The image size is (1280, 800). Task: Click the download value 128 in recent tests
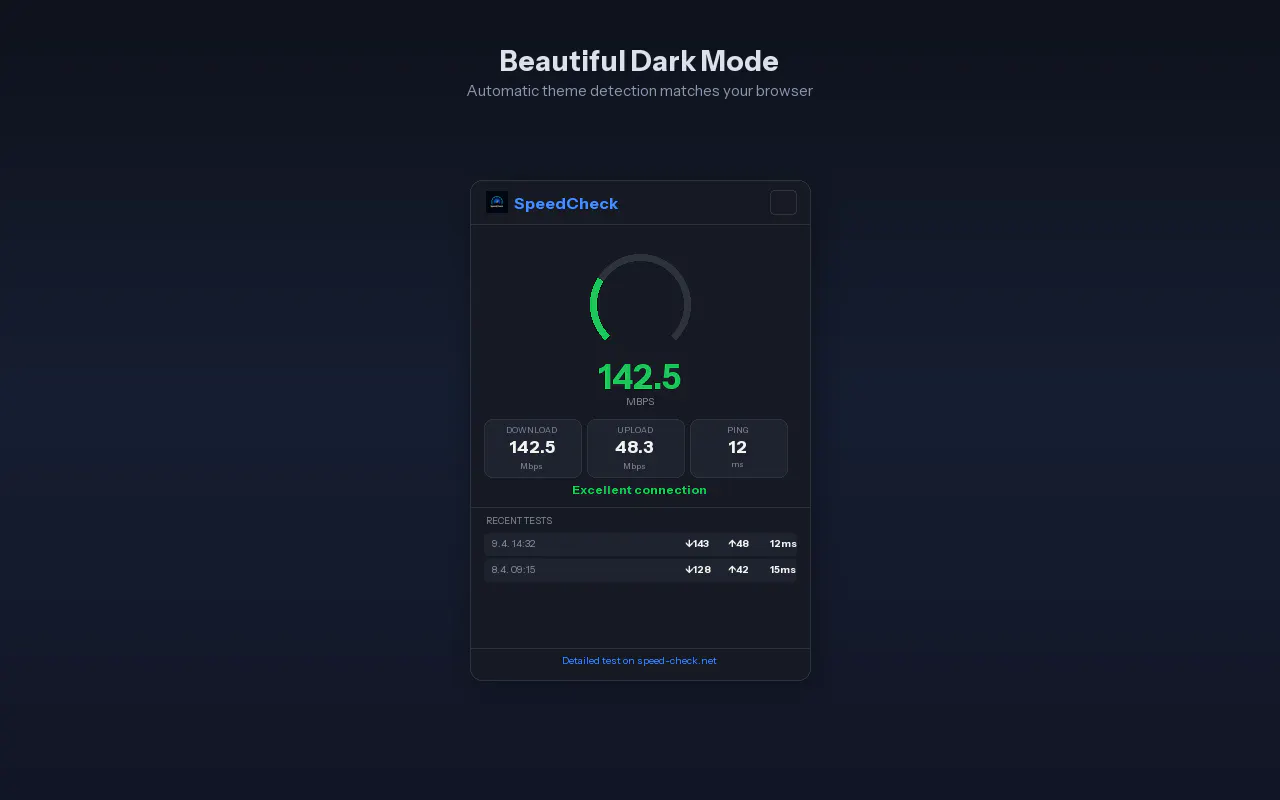point(698,570)
